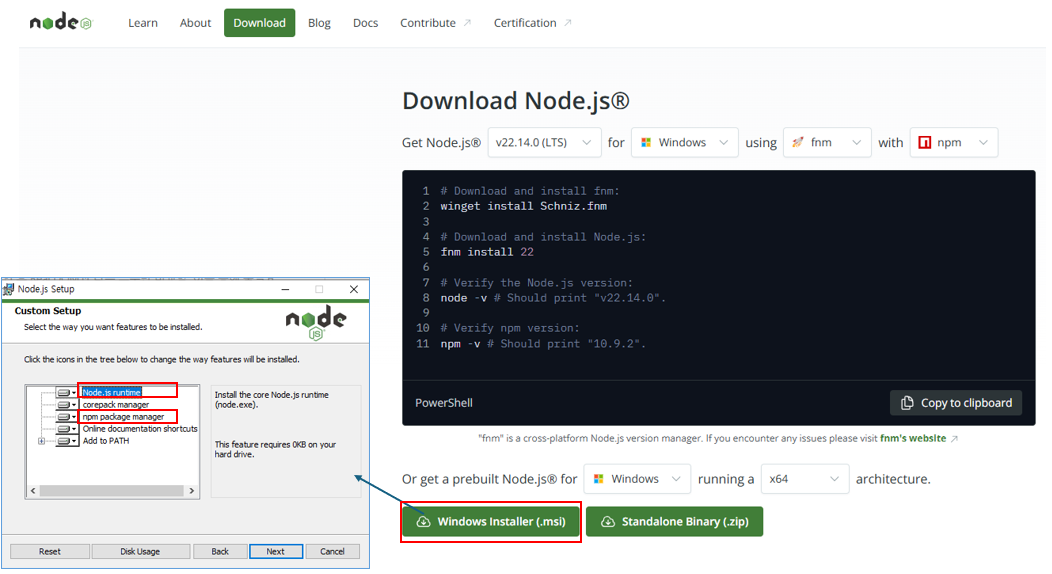Click the drive icon for npm package manager
The image size is (1052, 574).
pos(66,416)
